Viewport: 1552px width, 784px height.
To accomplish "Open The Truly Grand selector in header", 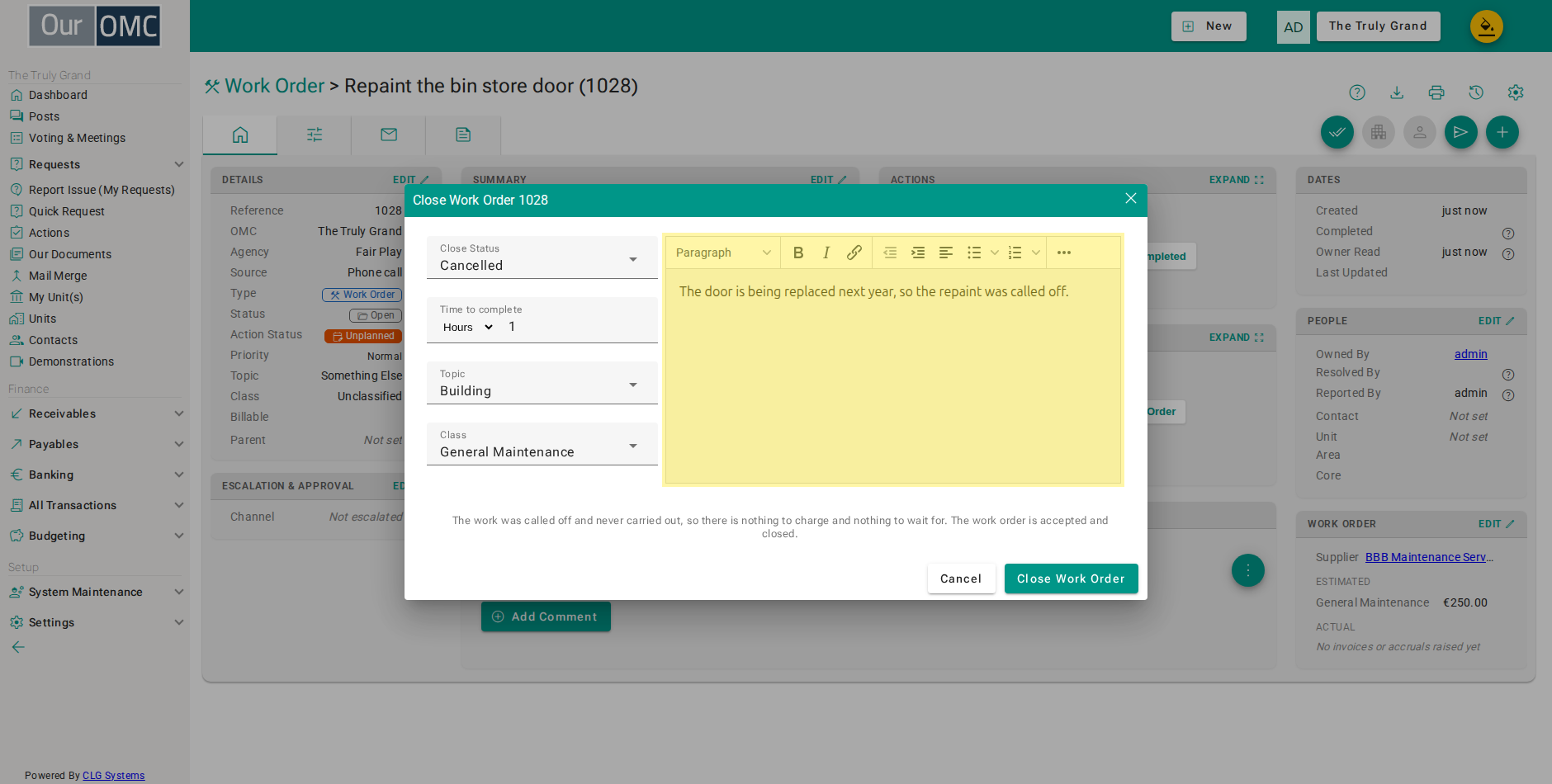I will pos(1378,26).
